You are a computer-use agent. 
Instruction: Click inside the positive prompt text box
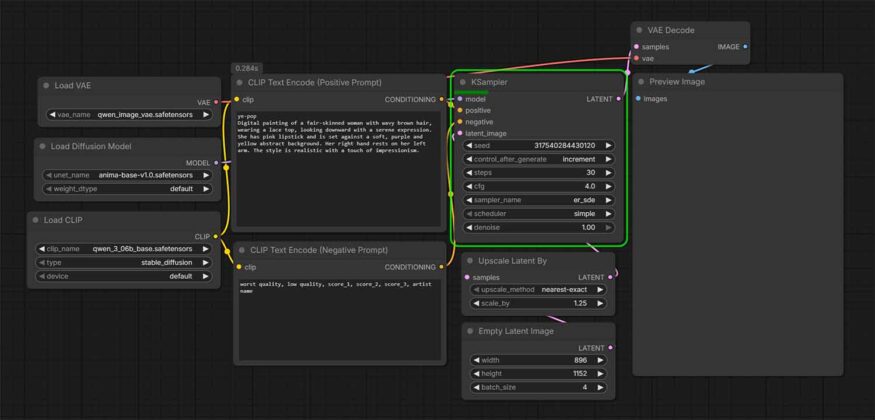tap(339, 168)
